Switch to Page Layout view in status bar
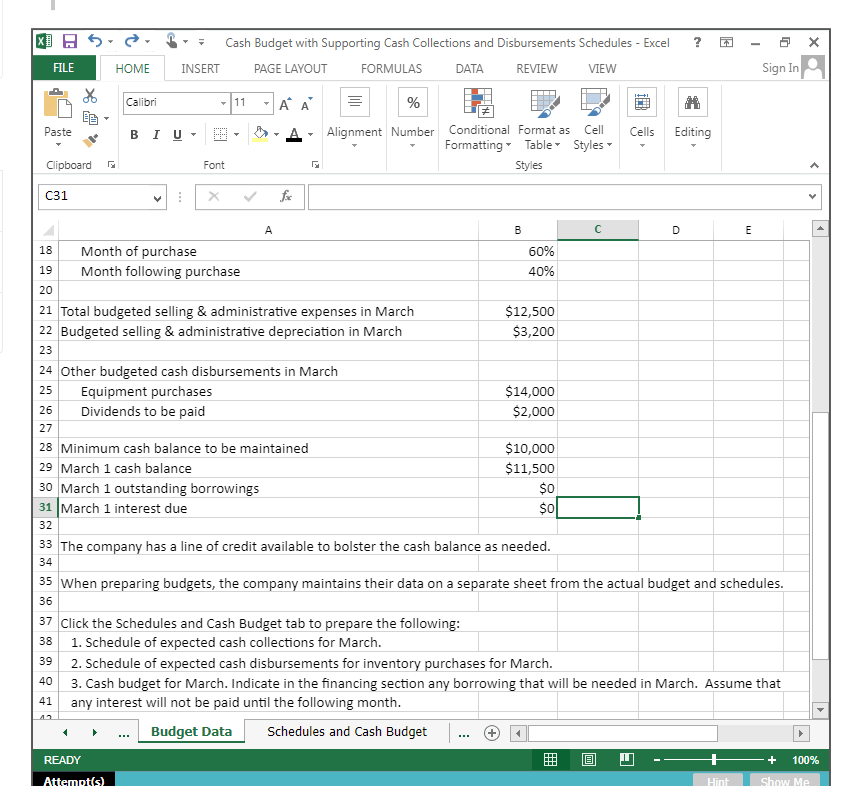Screen dimensions: 860x786 click(x=589, y=760)
